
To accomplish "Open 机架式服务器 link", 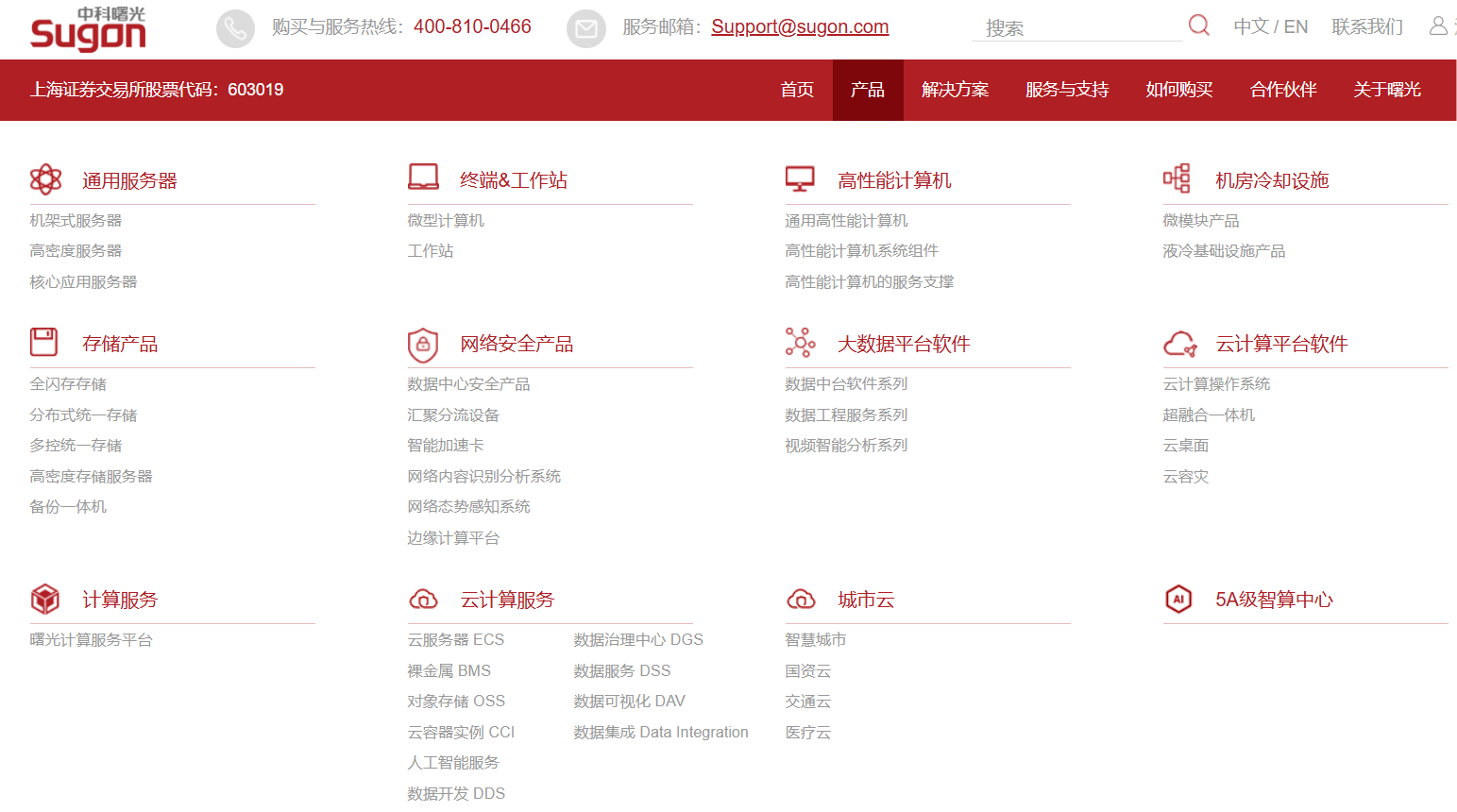I will 76,220.
